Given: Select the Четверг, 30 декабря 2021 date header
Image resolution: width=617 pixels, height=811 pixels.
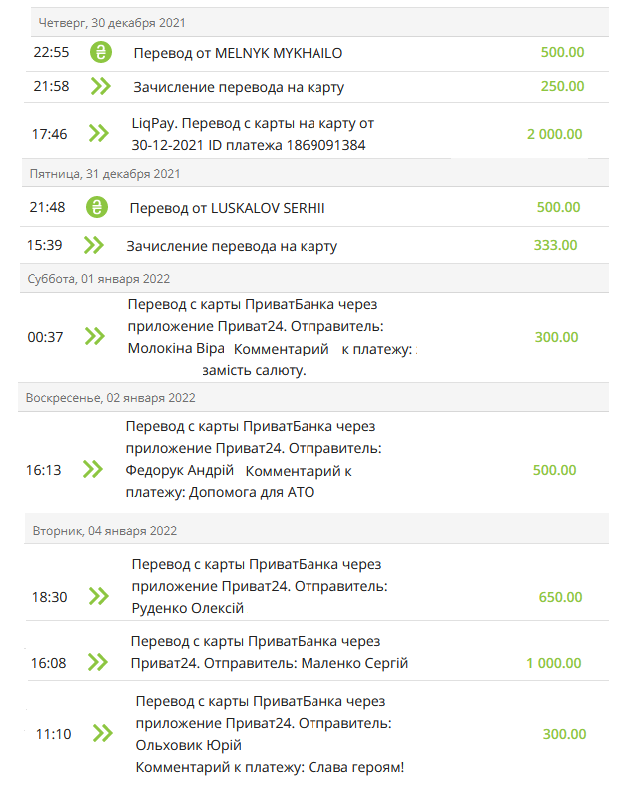Looking at the screenshot, I should (x=320, y=23).
